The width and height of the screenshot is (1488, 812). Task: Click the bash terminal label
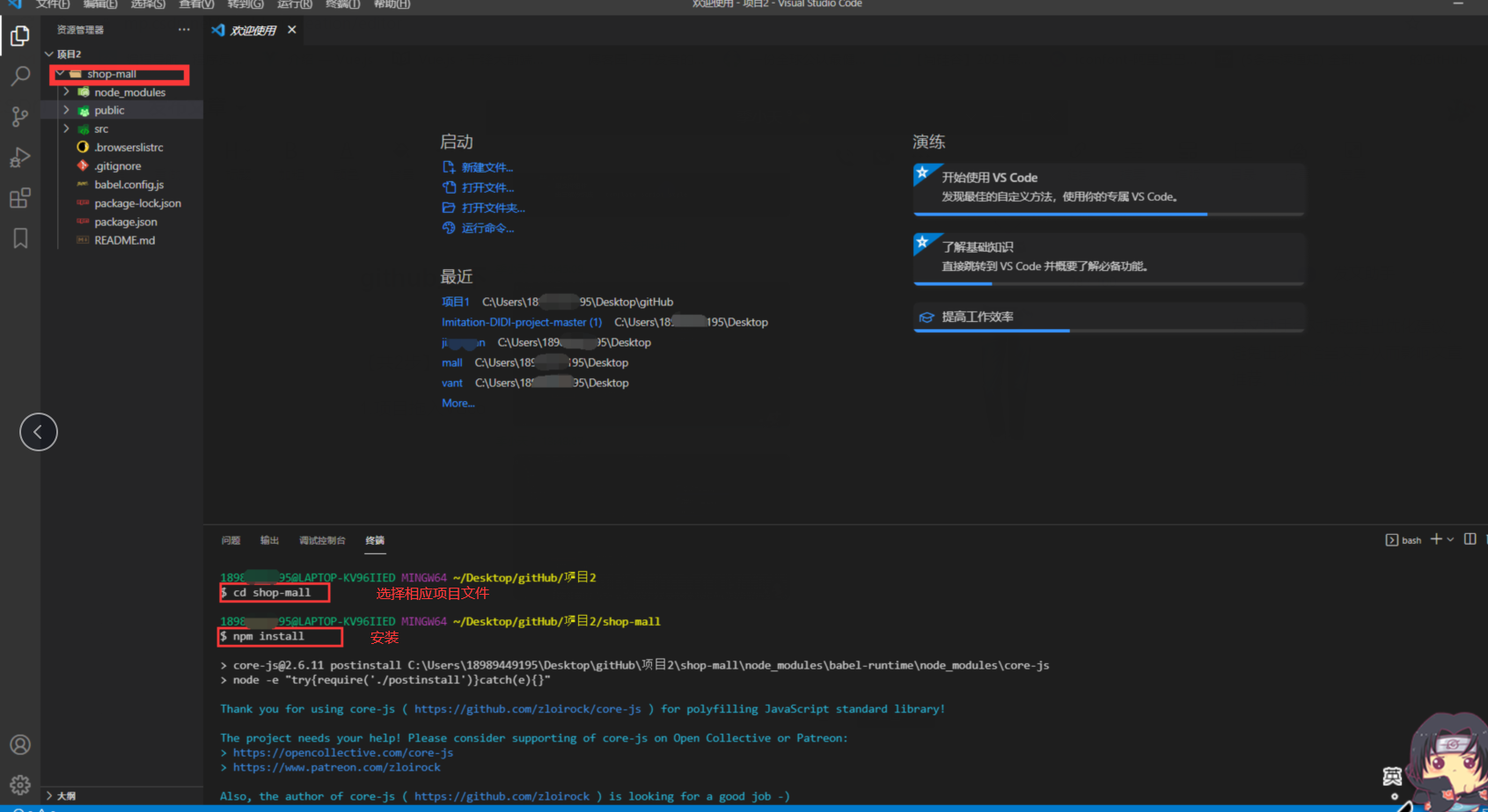[1411, 540]
